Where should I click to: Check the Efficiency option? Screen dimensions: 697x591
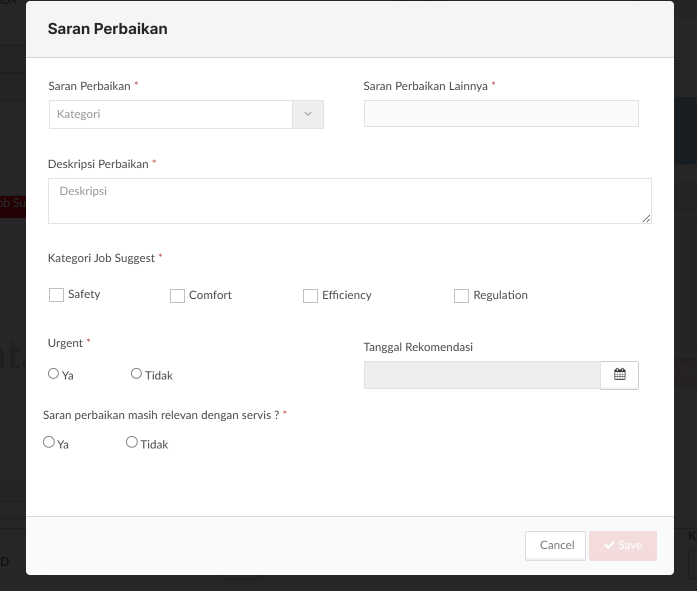click(310, 296)
